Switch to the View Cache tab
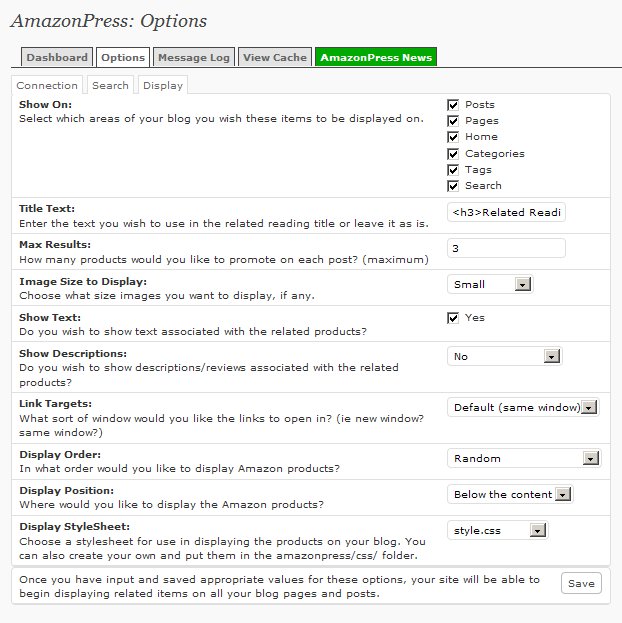The height and width of the screenshot is (623, 622). [275, 57]
